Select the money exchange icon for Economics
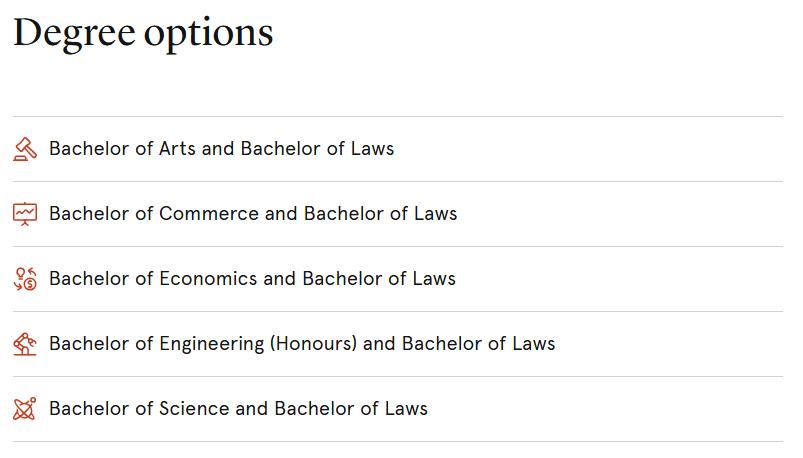The height and width of the screenshot is (458, 803). coord(25,279)
